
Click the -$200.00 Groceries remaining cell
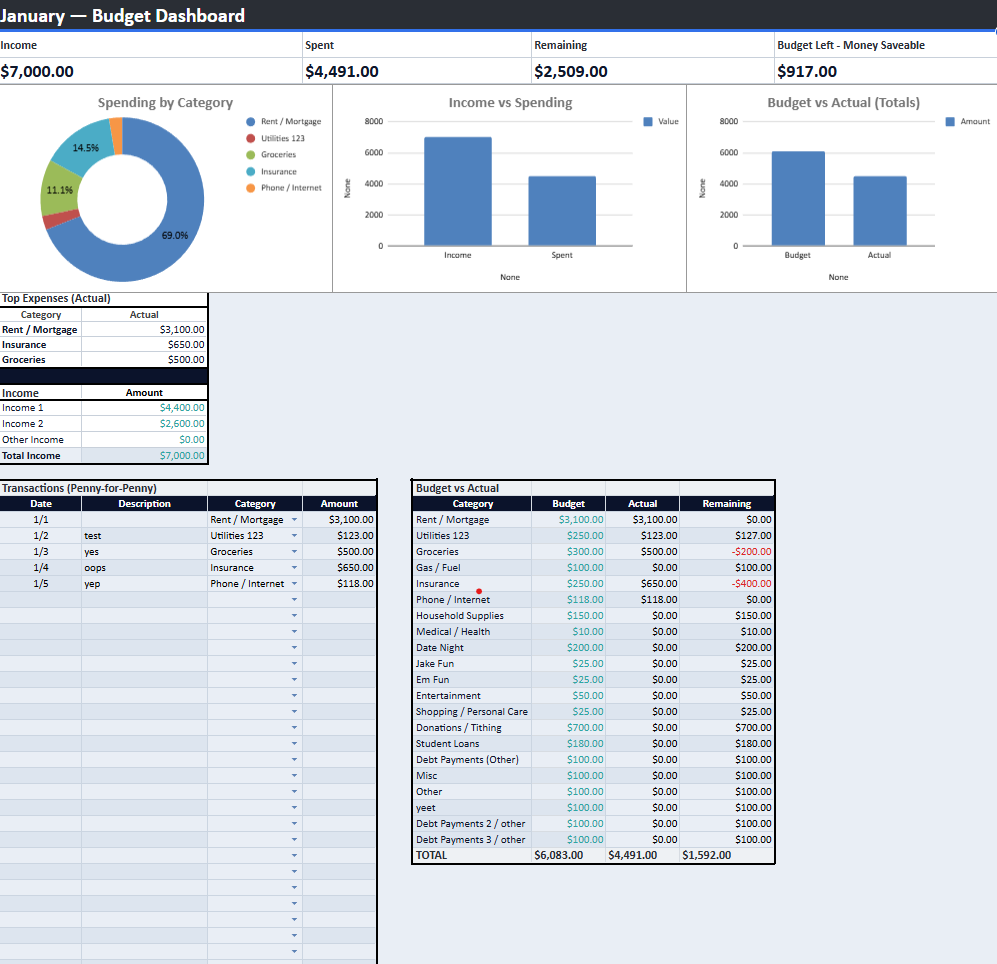point(727,551)
